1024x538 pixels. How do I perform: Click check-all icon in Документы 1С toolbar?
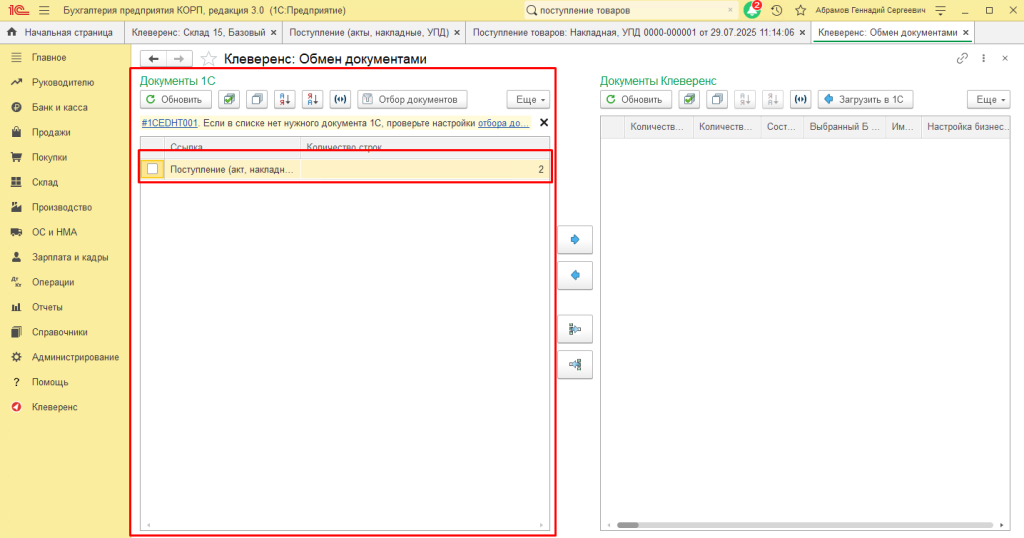pyautogui.click(x=230, y=99)
